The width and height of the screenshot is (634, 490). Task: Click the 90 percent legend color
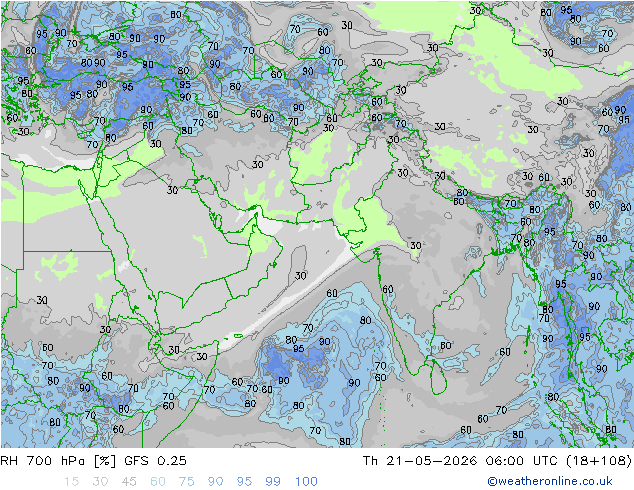216,482
